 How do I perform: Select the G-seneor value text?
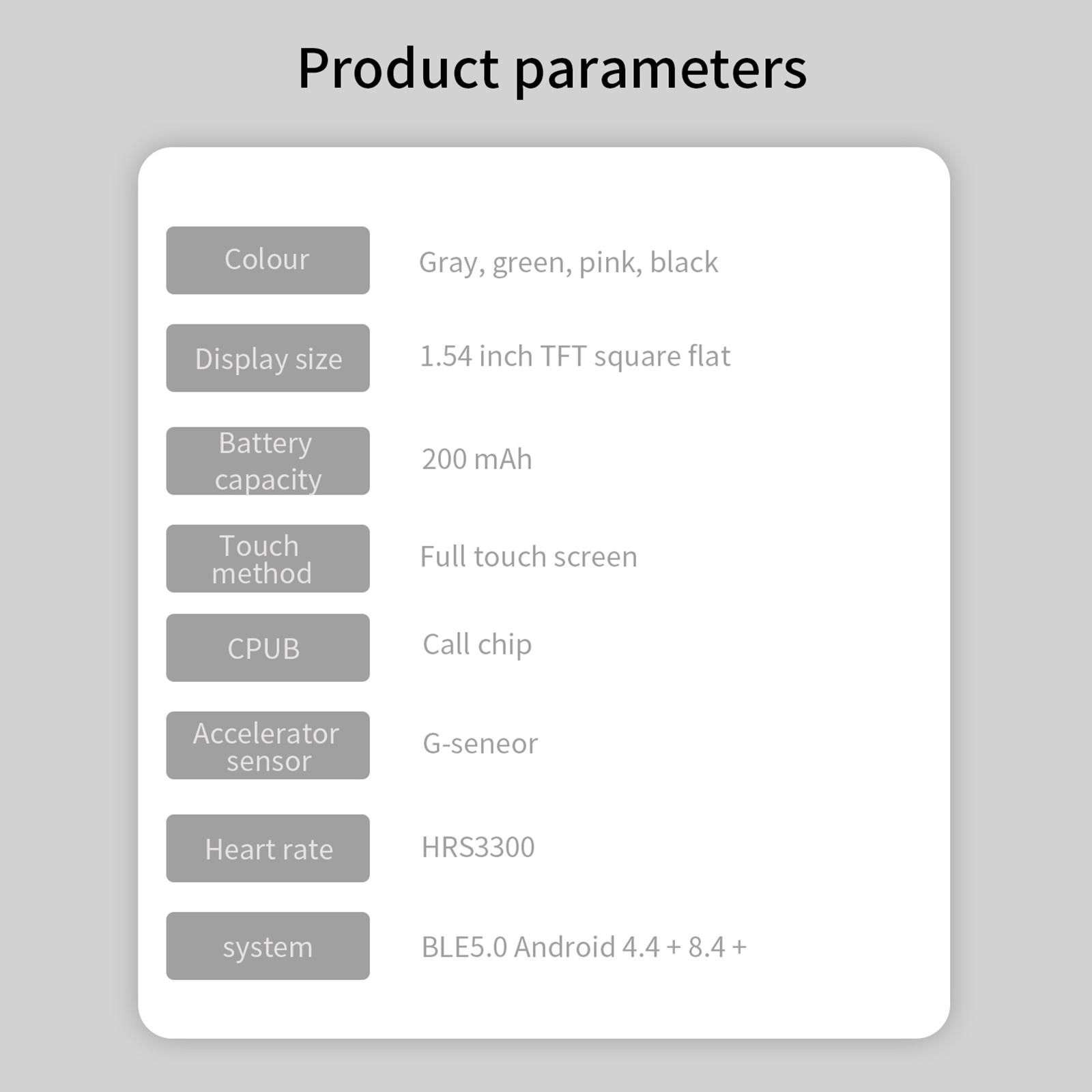[x=480, y=743]
